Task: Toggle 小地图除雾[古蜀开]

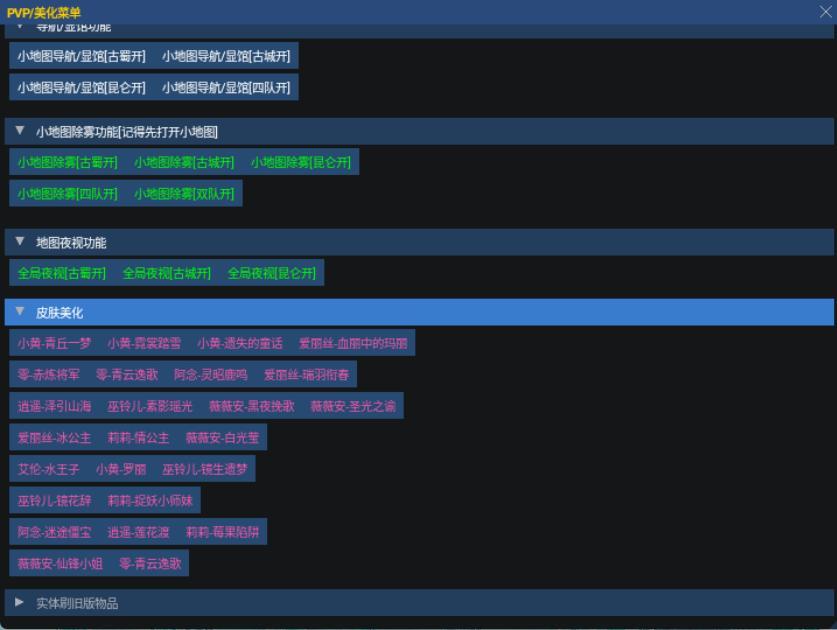Action: point(67,162)
